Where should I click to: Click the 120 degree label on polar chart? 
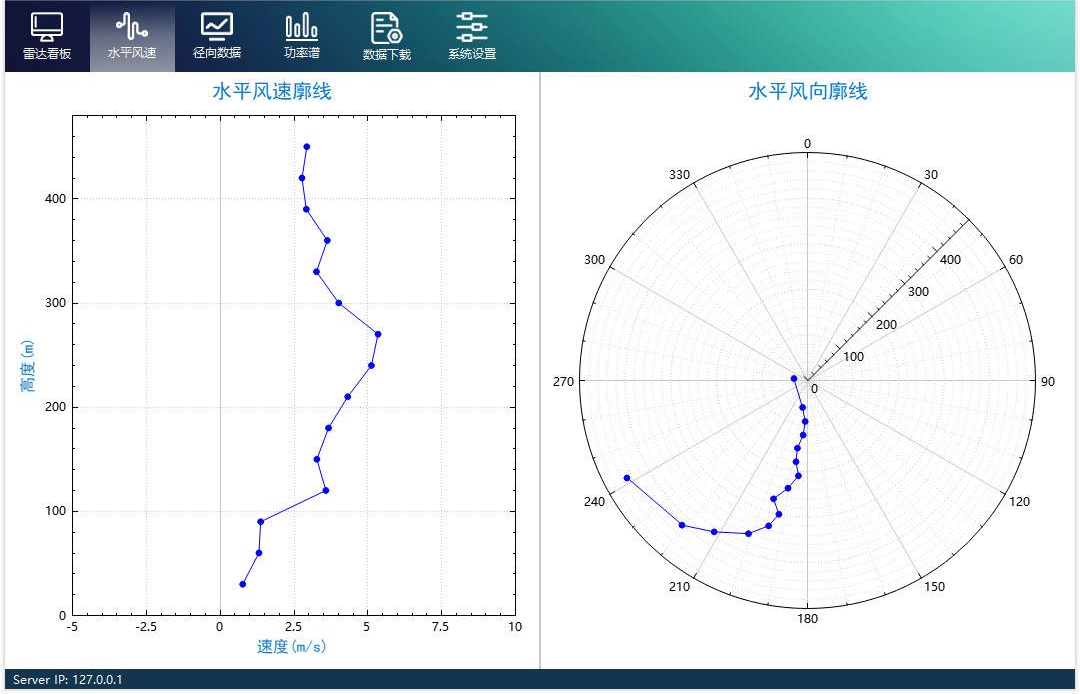click(1019, 502)
